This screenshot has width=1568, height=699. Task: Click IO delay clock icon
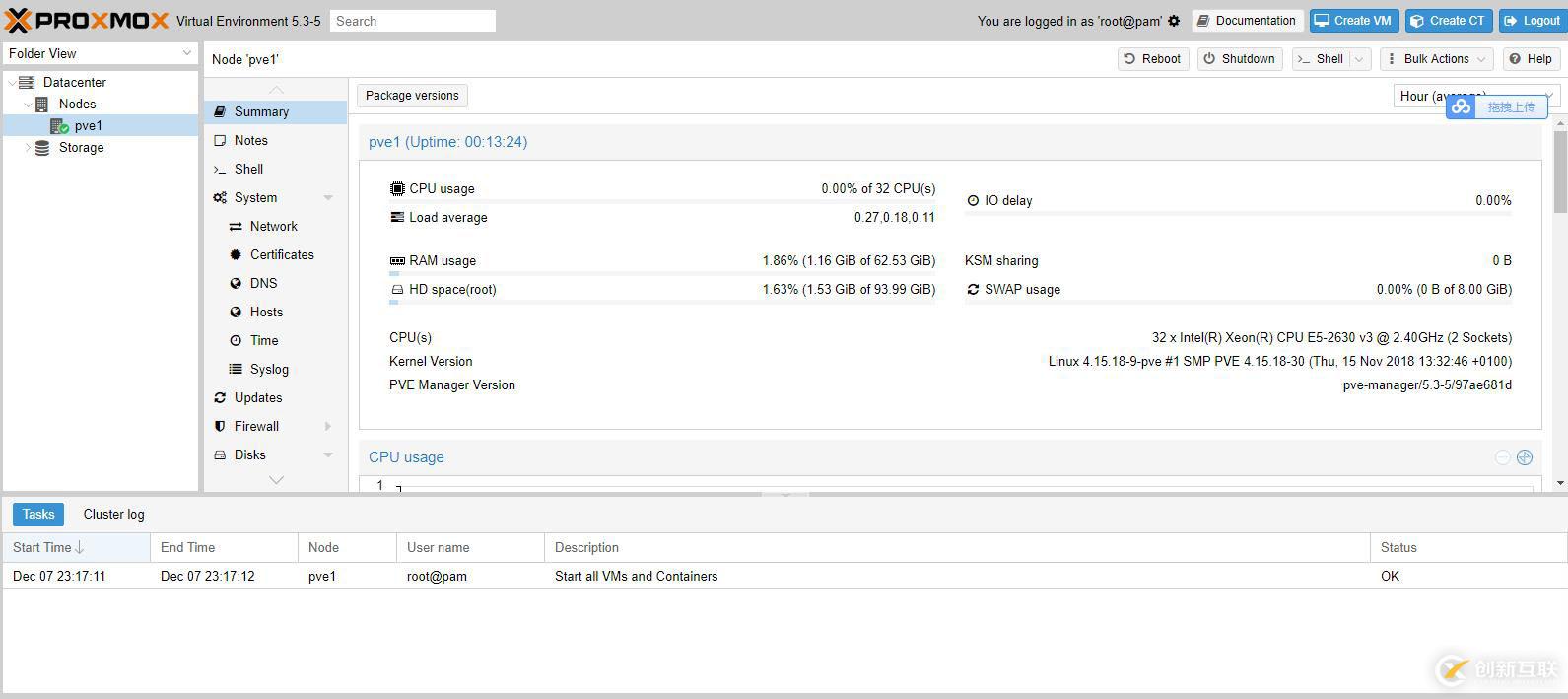tap(973, 200)
